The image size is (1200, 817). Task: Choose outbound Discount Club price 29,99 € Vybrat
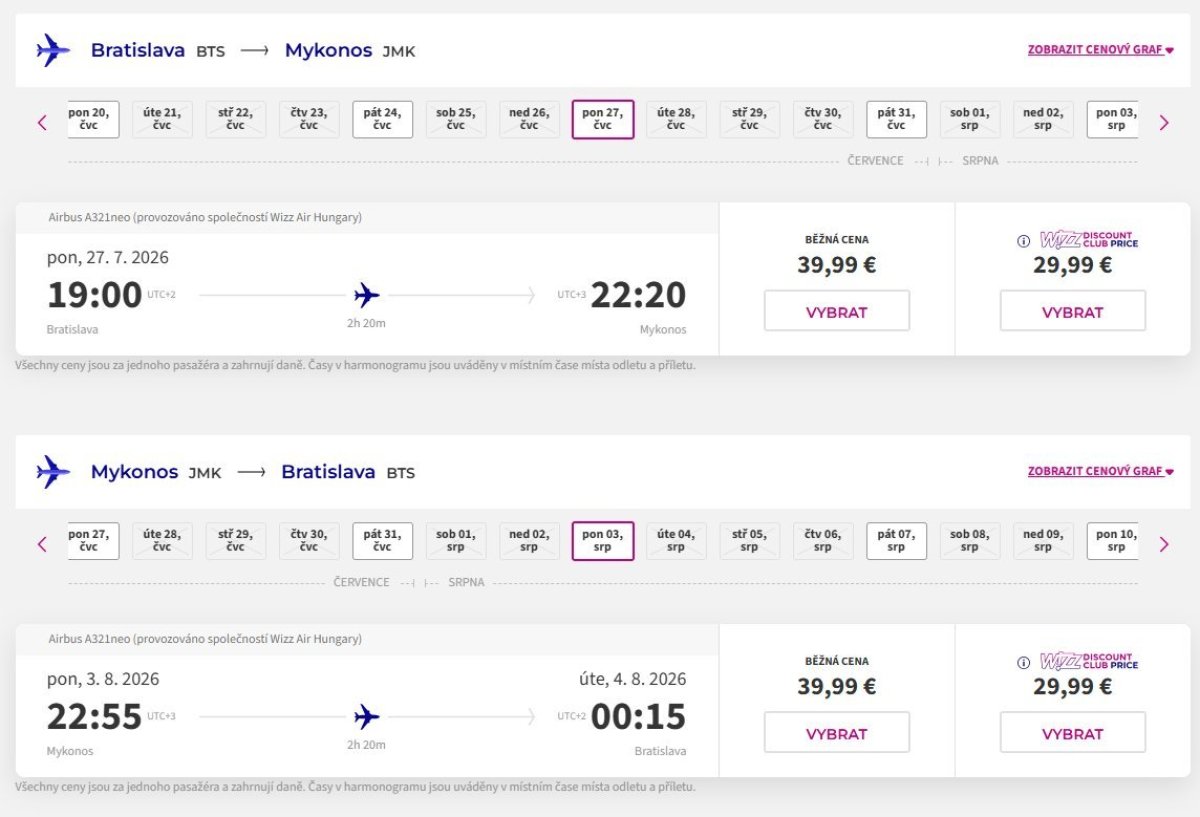tap(1072, 311)
